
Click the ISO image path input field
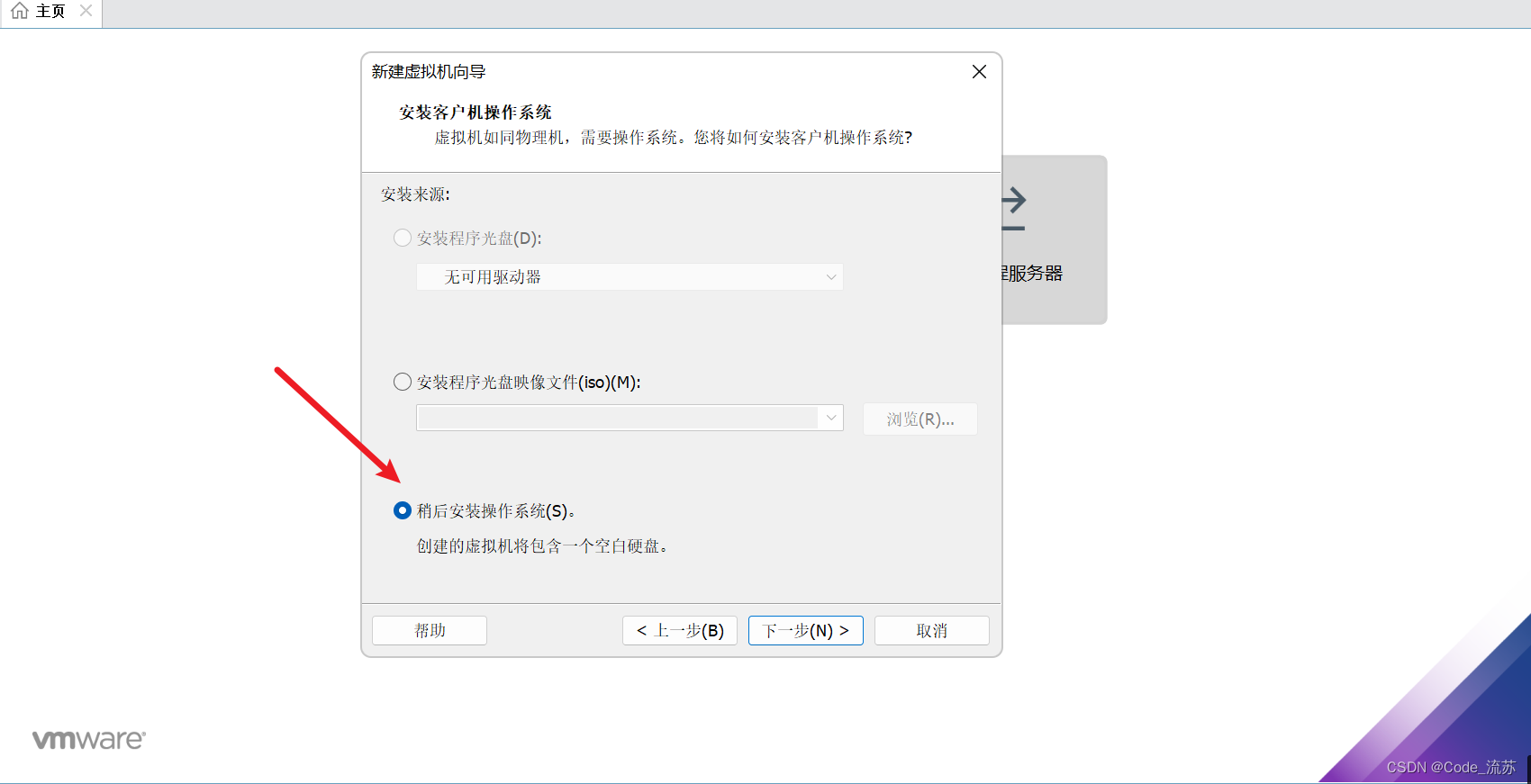click(618, 418)
